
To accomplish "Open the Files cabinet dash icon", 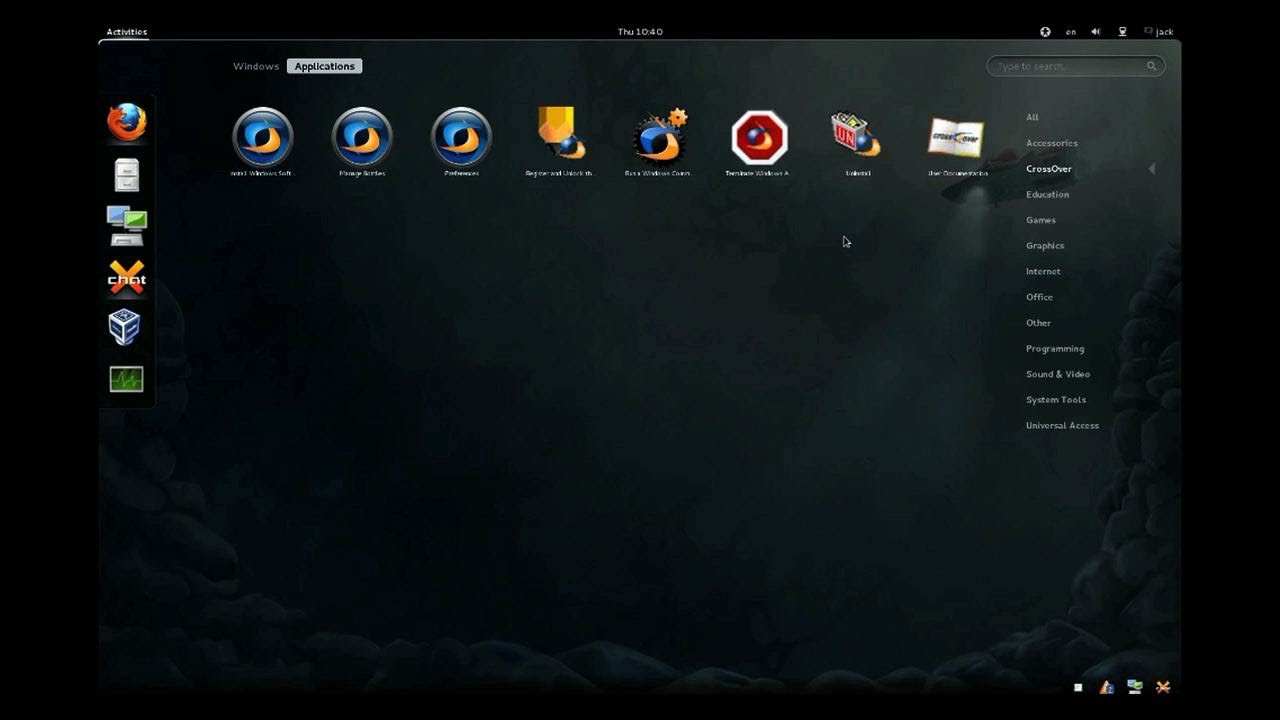I will 127,175.
